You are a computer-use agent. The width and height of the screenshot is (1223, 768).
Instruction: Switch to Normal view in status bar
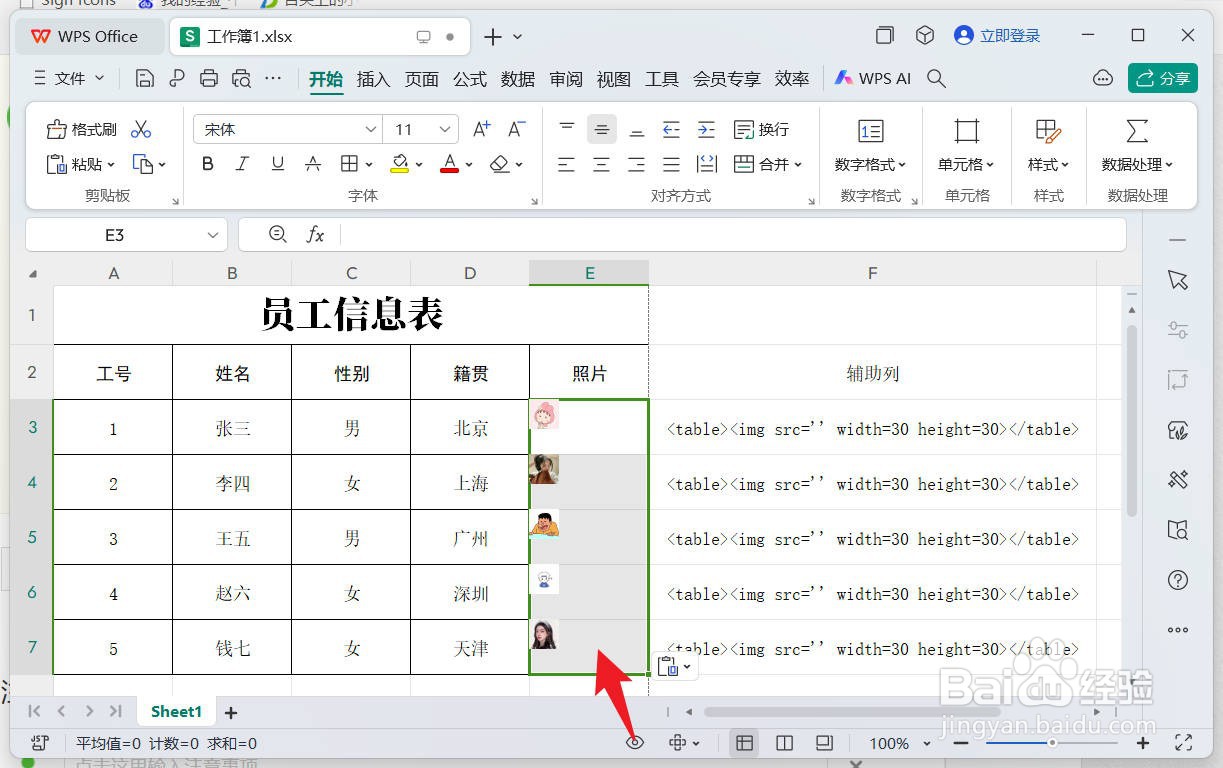(x=744, y=743)
